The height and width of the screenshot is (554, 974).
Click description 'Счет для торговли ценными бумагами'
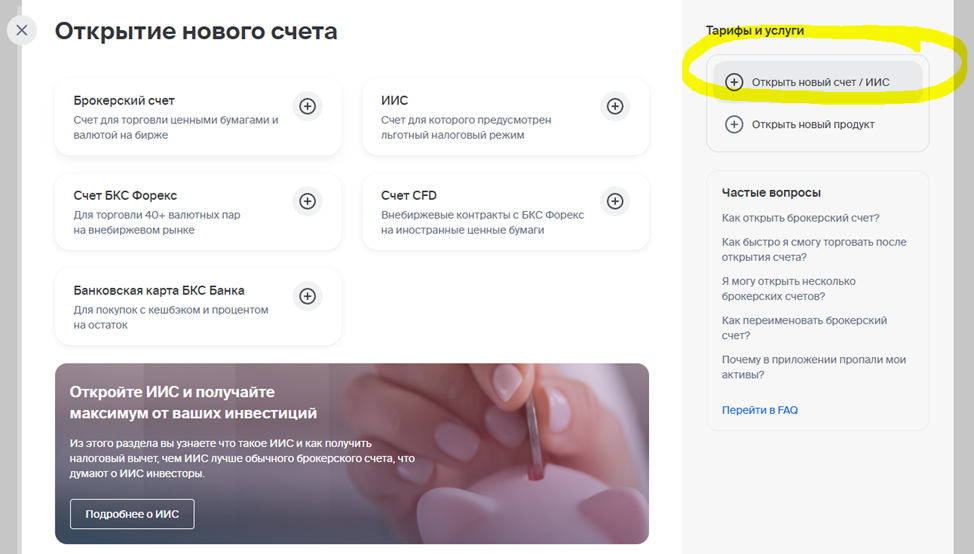click(176, 127)
